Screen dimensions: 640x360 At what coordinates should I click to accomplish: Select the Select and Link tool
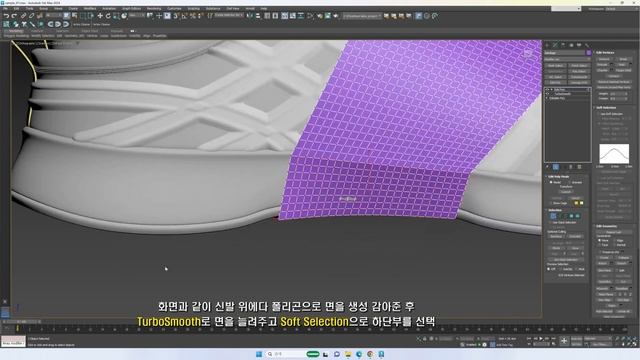23,16
